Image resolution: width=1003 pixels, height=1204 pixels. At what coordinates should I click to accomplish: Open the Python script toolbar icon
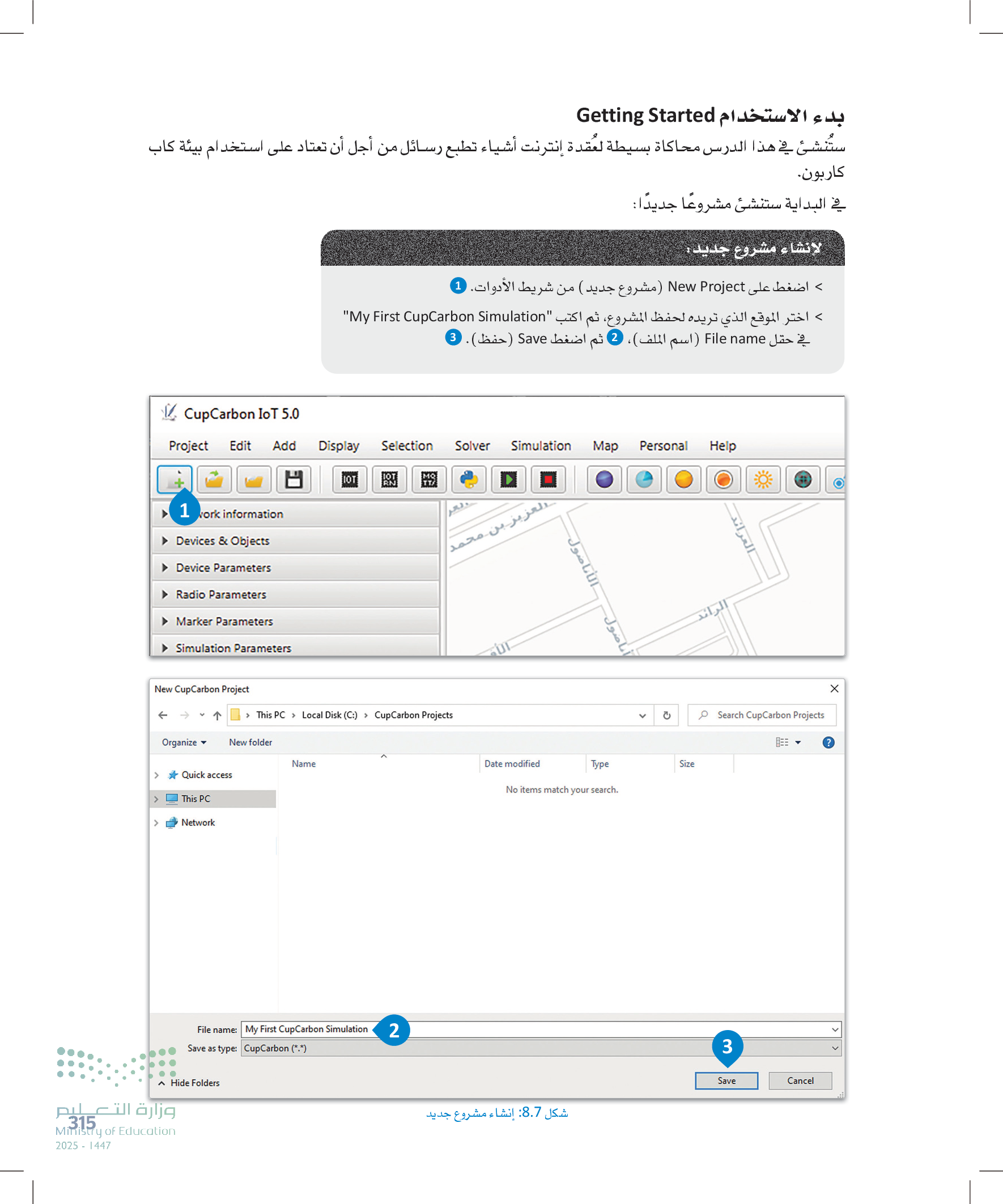point(469,479)
